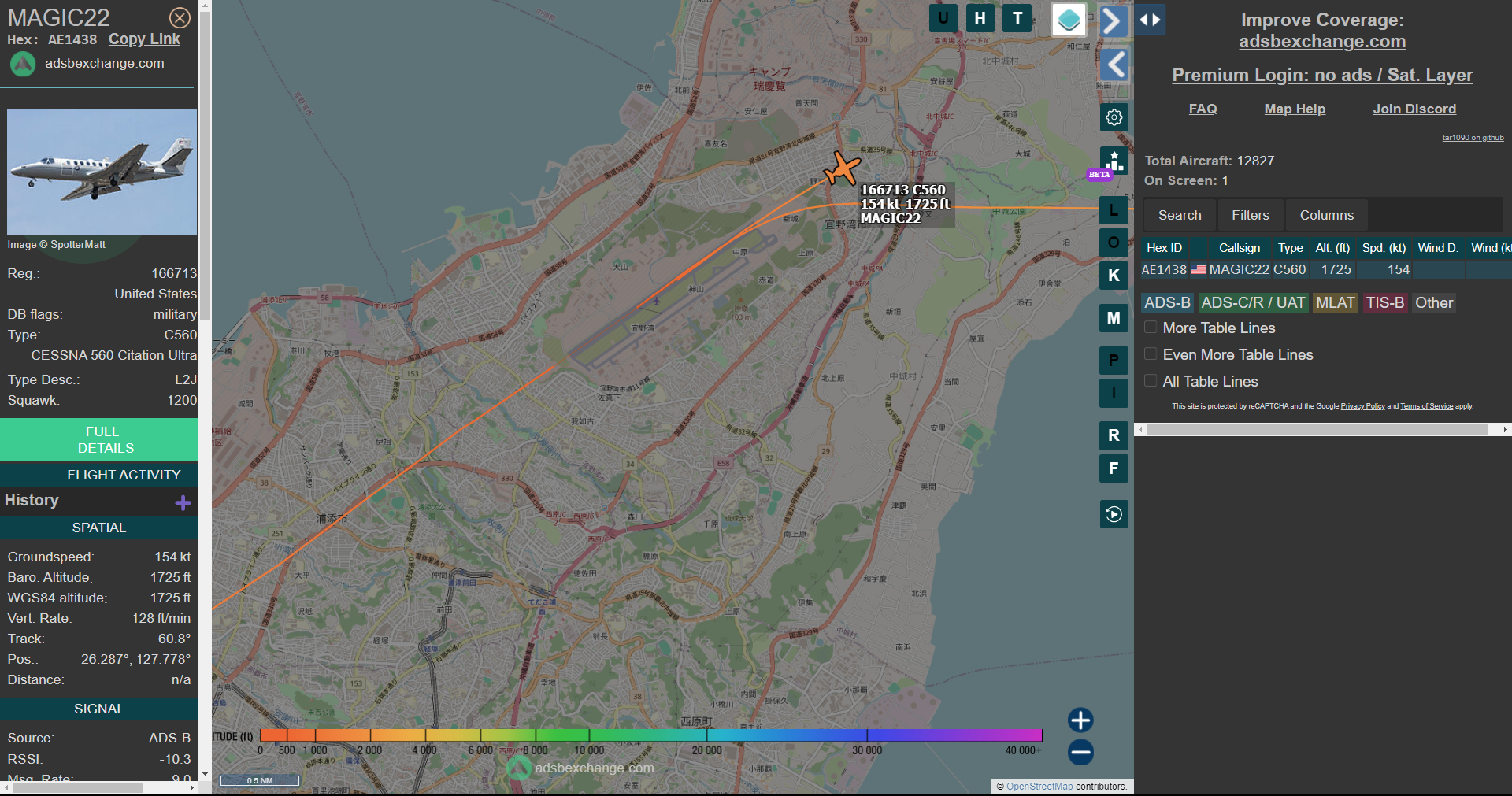Toggle sidebar width with double-arrow icon
The height and width of the screenshot is (796, 1512).
pyautogui.click(x=1151, y=20)
